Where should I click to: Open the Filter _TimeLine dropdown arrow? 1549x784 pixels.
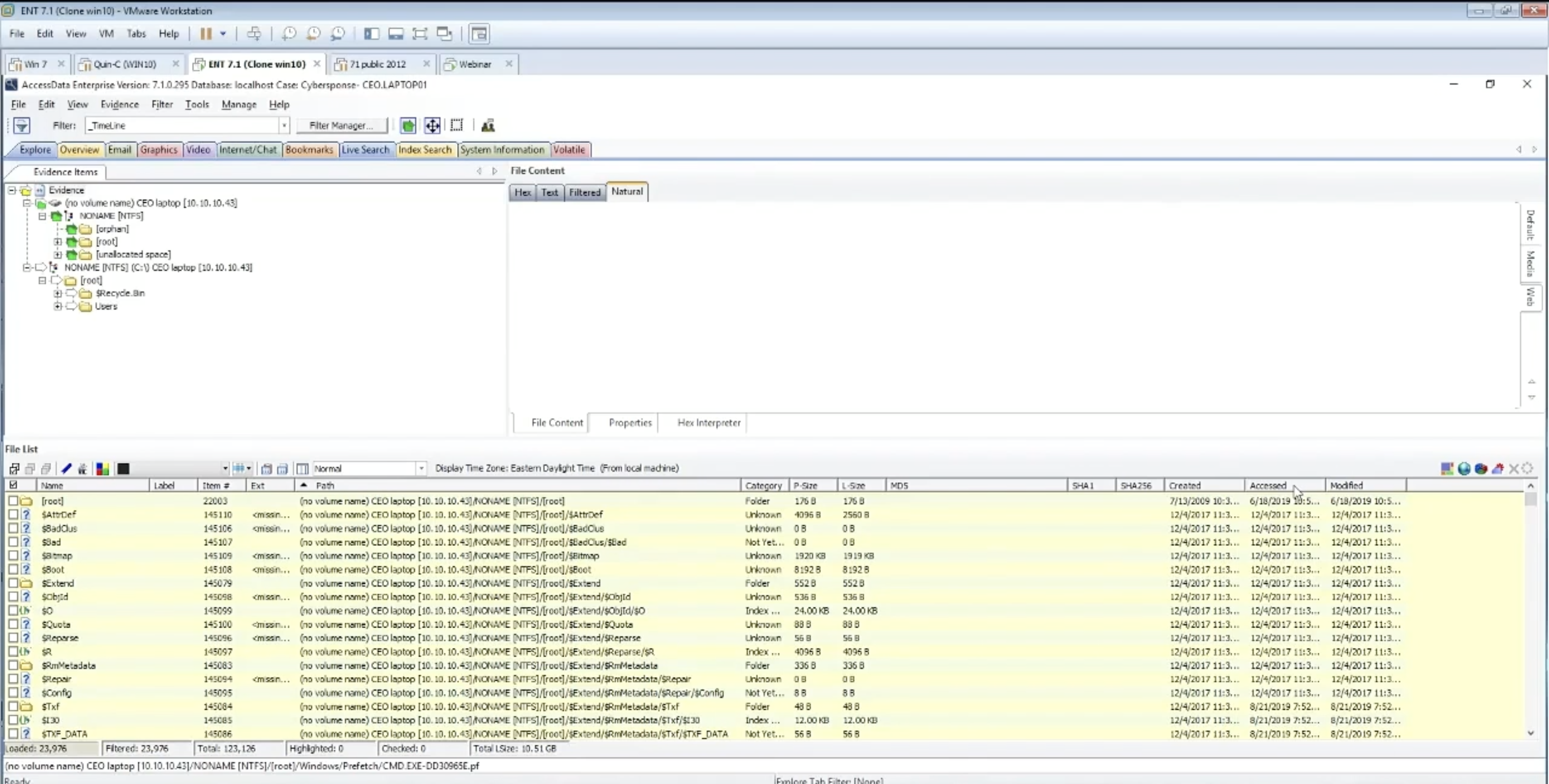click(284, 125)
